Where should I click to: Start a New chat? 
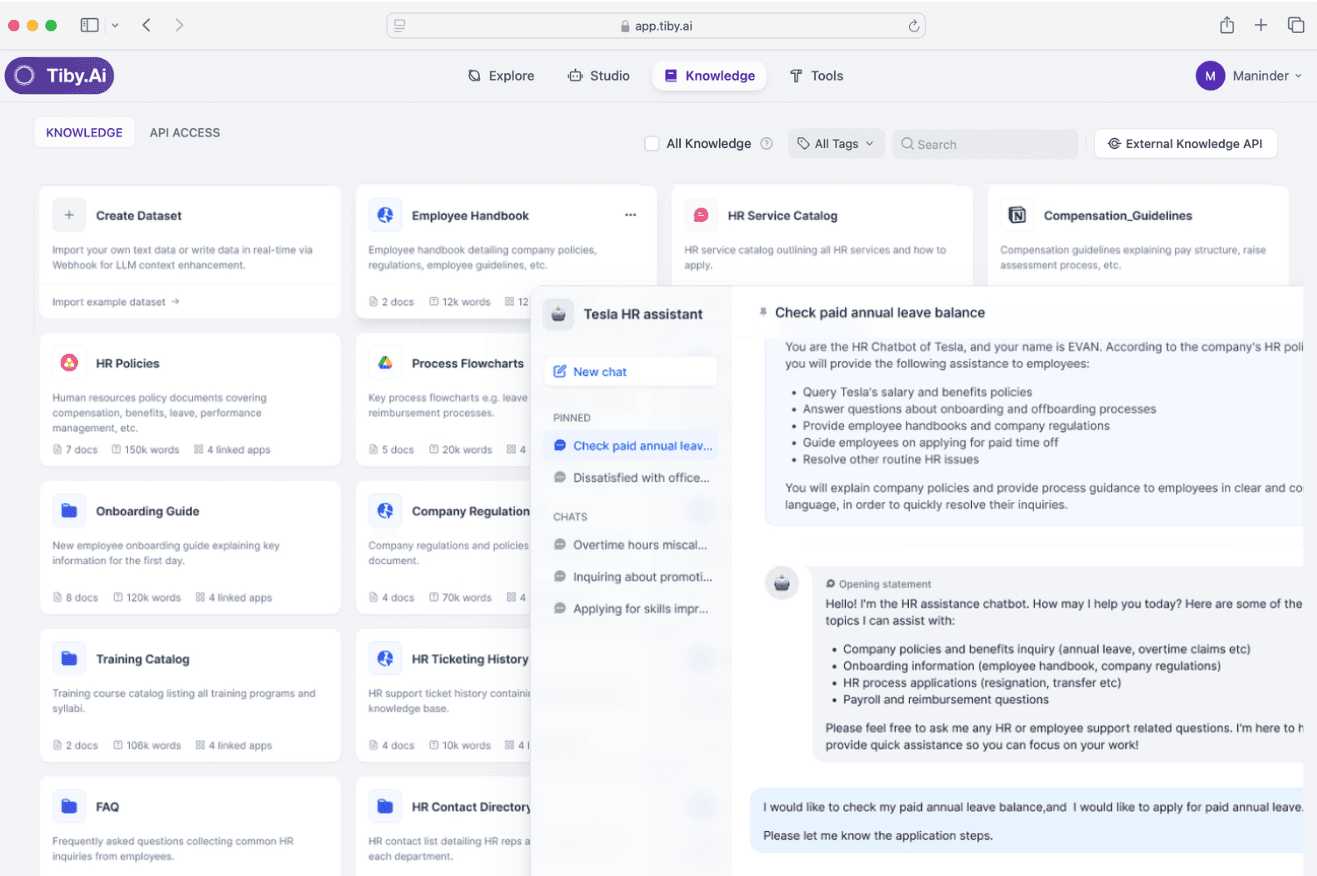tap(630, 371)
